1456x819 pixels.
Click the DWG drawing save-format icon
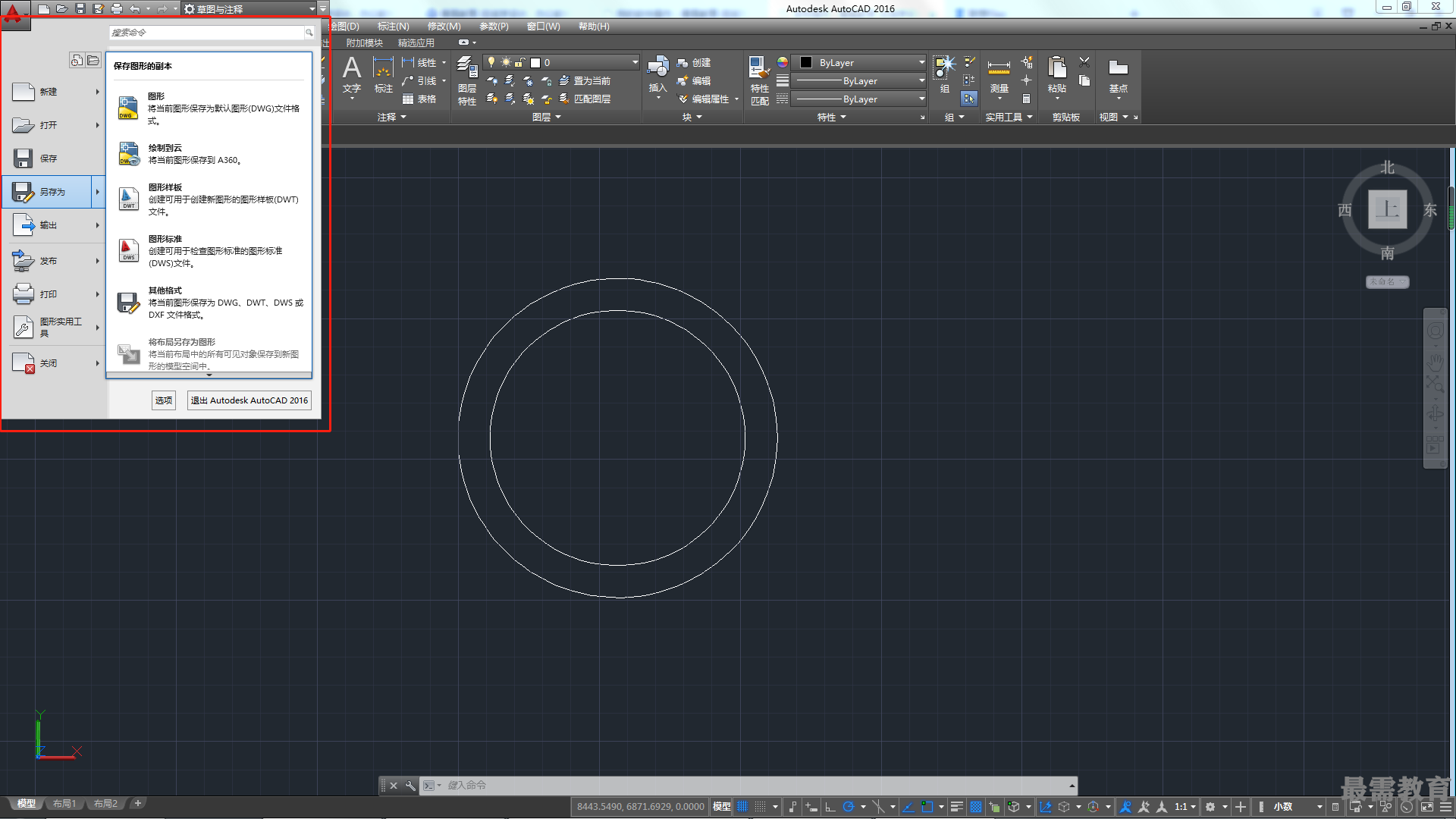128,108
